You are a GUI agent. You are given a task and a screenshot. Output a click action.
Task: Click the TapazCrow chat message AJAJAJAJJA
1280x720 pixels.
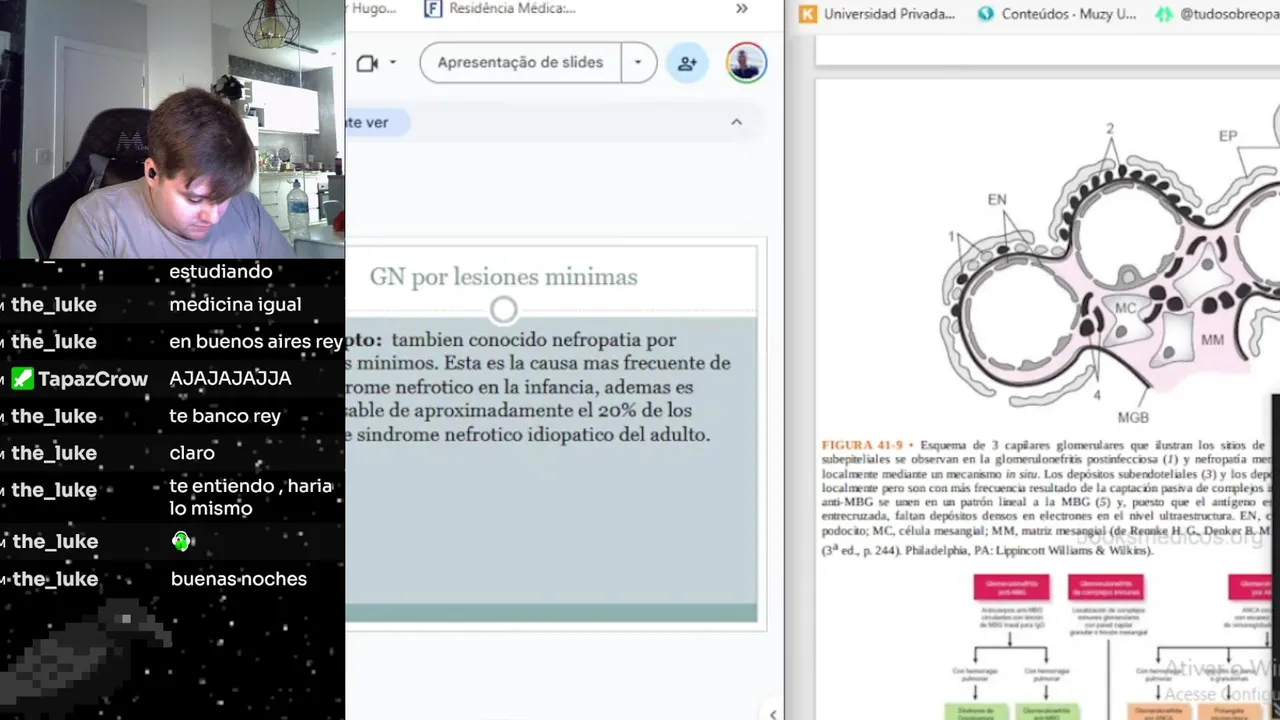click(230, 379)
